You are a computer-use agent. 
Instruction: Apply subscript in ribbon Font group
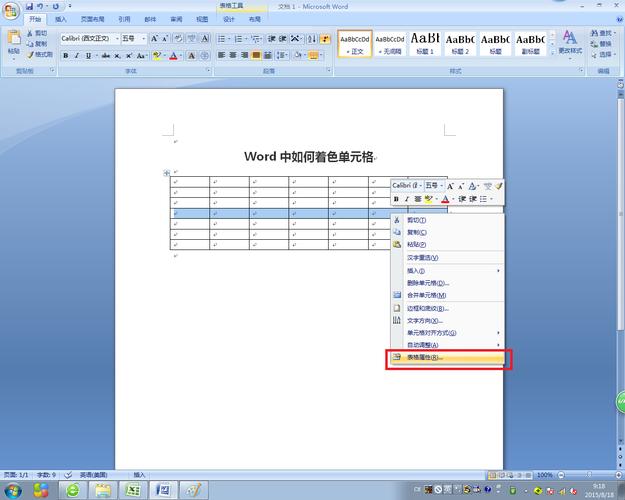coord(117,56)
